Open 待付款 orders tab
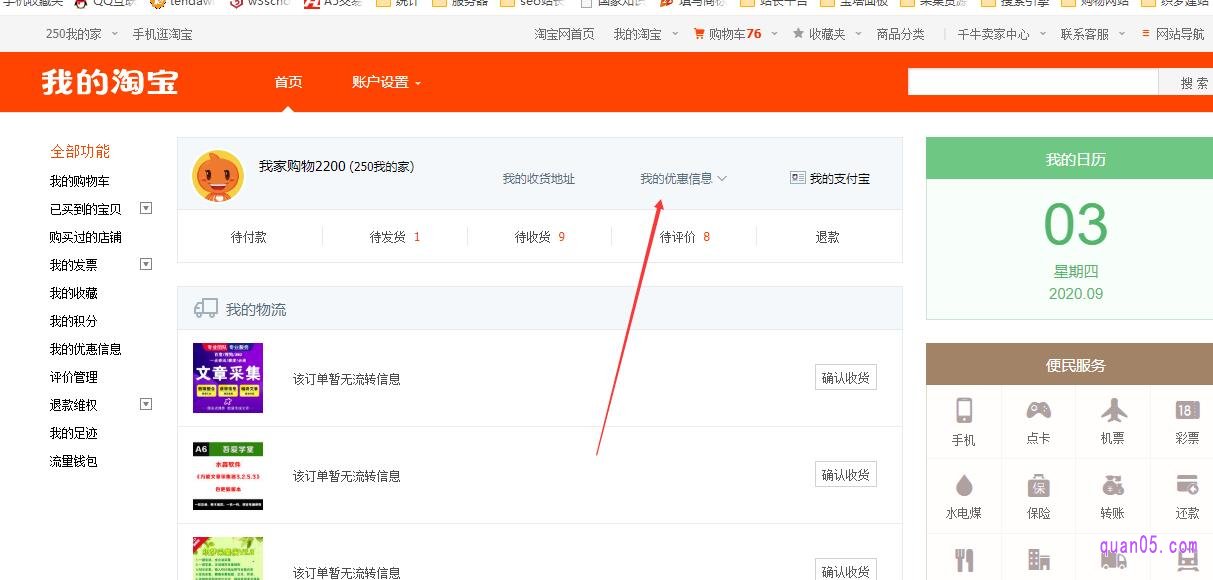1213x580 pixels. coord(249,237)
